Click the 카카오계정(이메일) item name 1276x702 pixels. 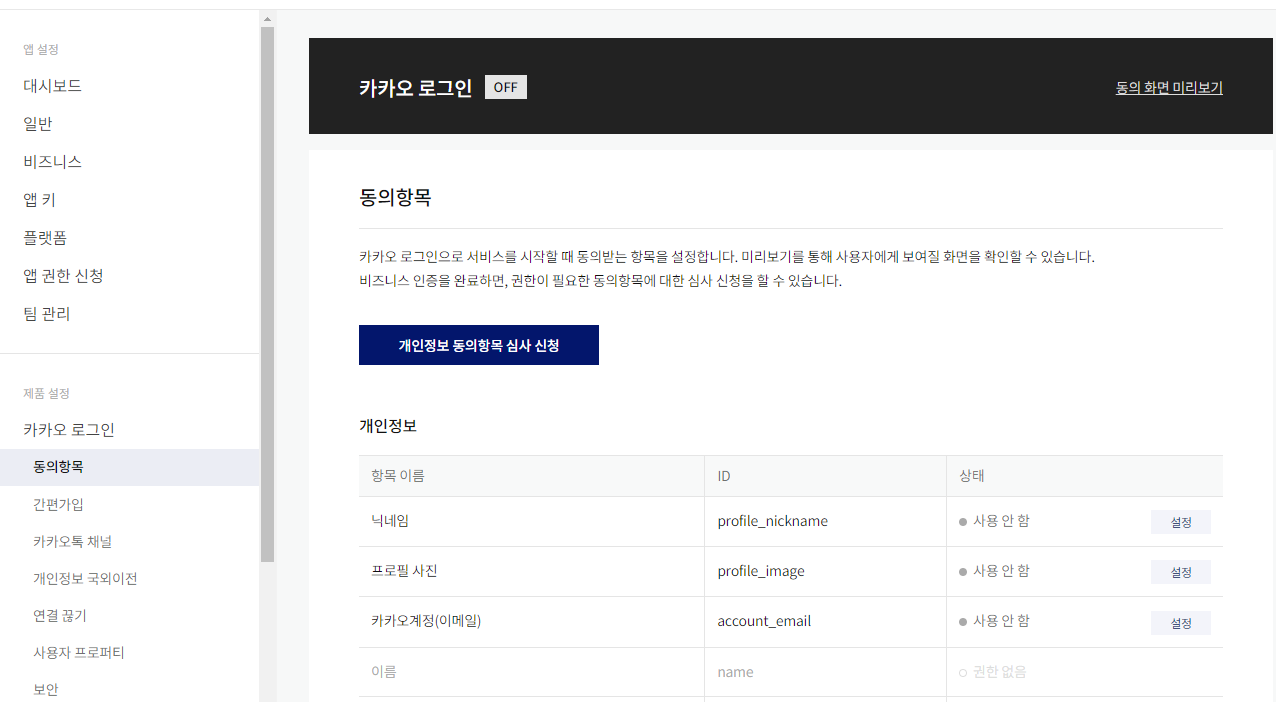(426, 621)
